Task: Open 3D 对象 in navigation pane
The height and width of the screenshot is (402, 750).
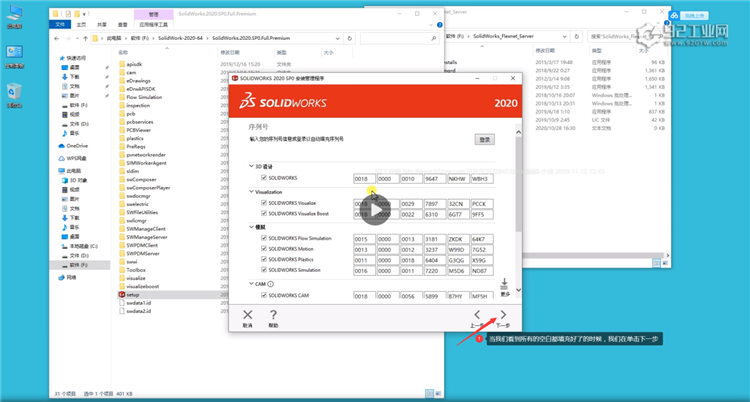Action: (x=76, y=180)
